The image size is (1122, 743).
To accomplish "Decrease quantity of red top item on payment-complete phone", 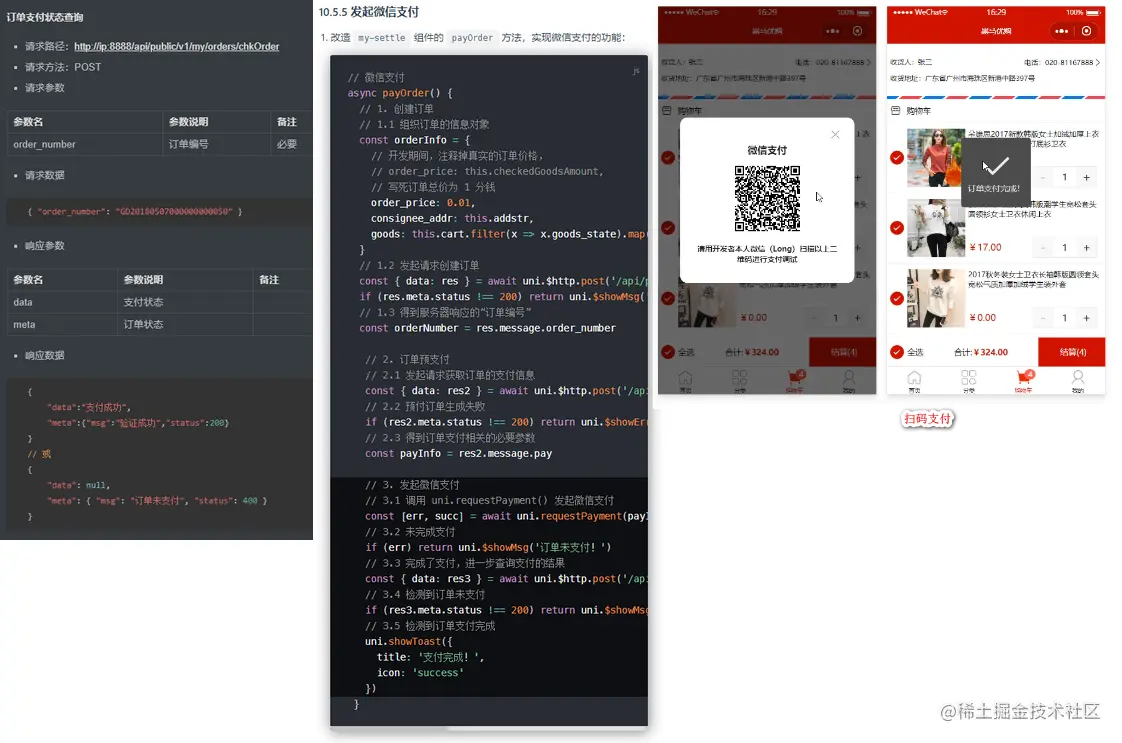I will tap(1043, 177).
